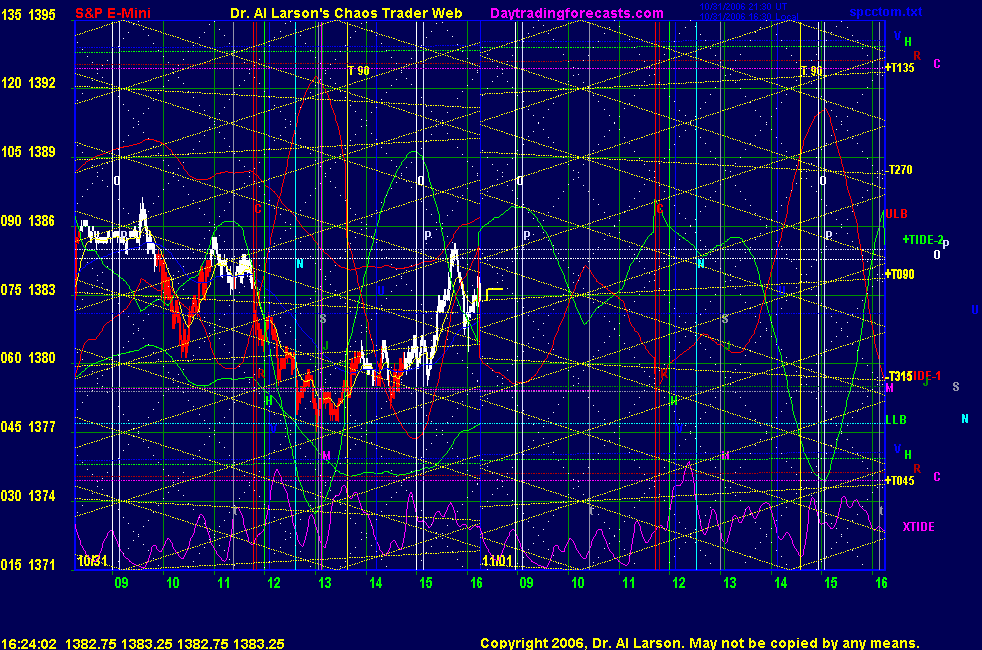Select the green "+TIDE-2" label
This screenshot has height=650, width=982.
[x=923, y=240]
